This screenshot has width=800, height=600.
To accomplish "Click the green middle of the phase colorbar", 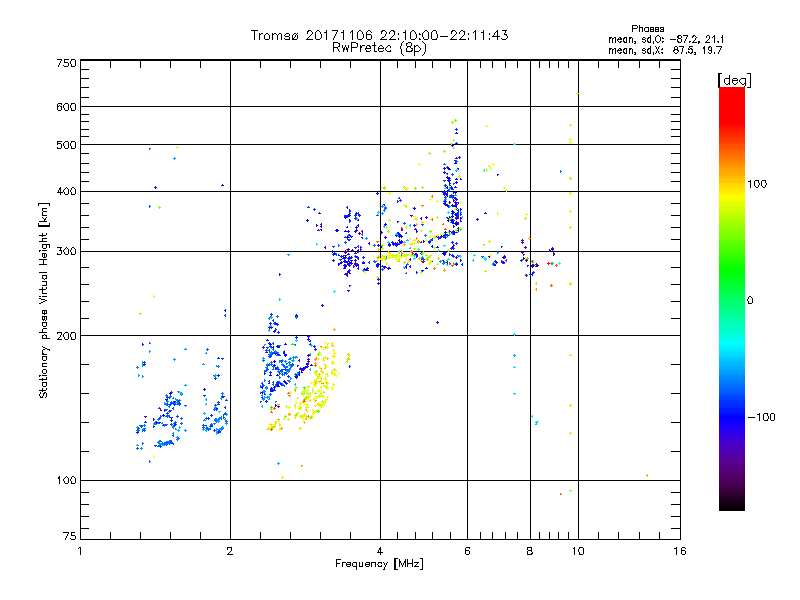I will tap(732, 276).
